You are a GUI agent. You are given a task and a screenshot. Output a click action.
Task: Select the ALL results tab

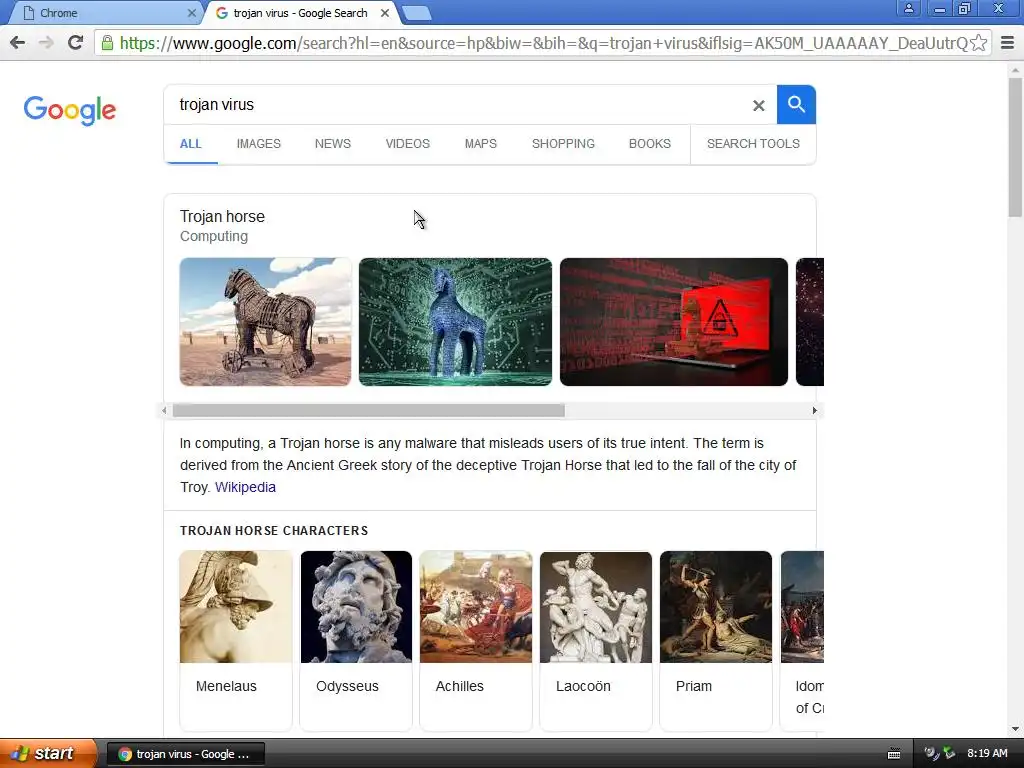(x=191, y=144)
